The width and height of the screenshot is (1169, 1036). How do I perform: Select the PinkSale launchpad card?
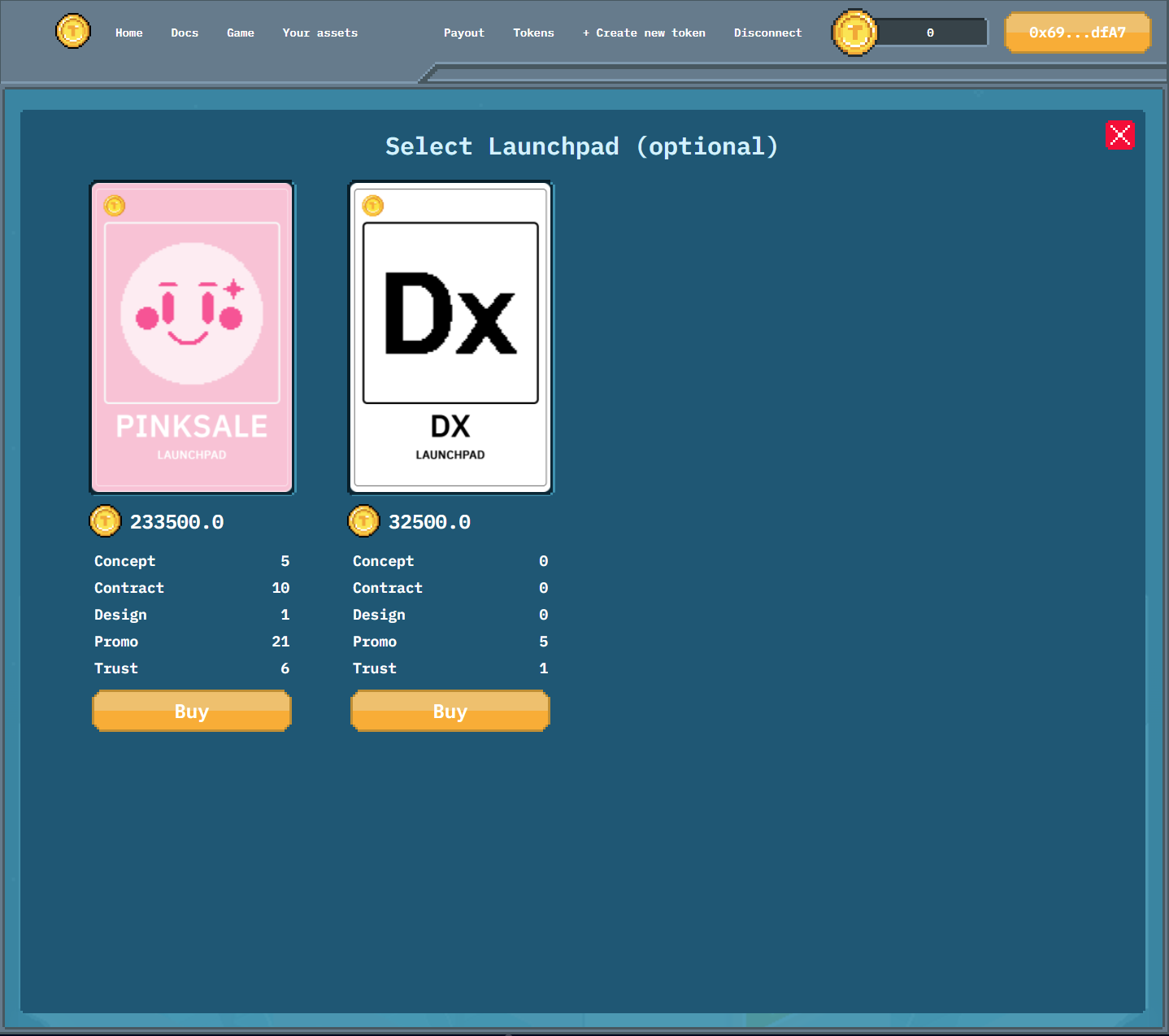click(x=192, y=337)
